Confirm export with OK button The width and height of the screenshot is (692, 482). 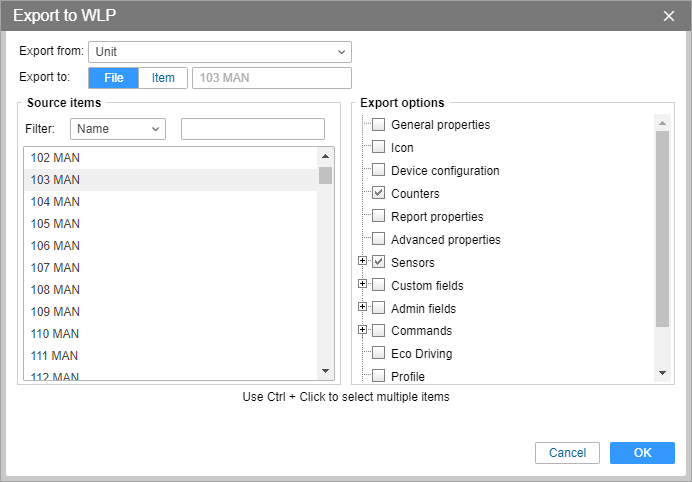pyautogui.click(x=642, y=453)
